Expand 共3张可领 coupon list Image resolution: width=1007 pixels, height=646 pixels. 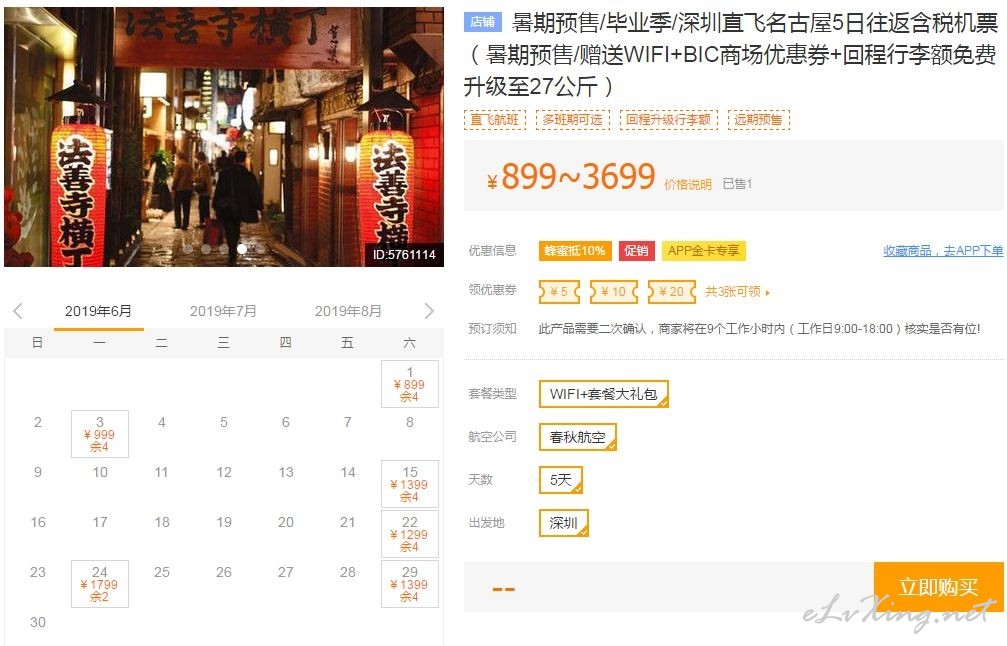click(x=737, y=292)
